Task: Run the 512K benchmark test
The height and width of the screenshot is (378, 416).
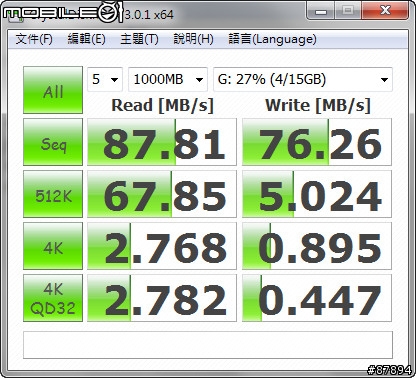Action: 53,194
